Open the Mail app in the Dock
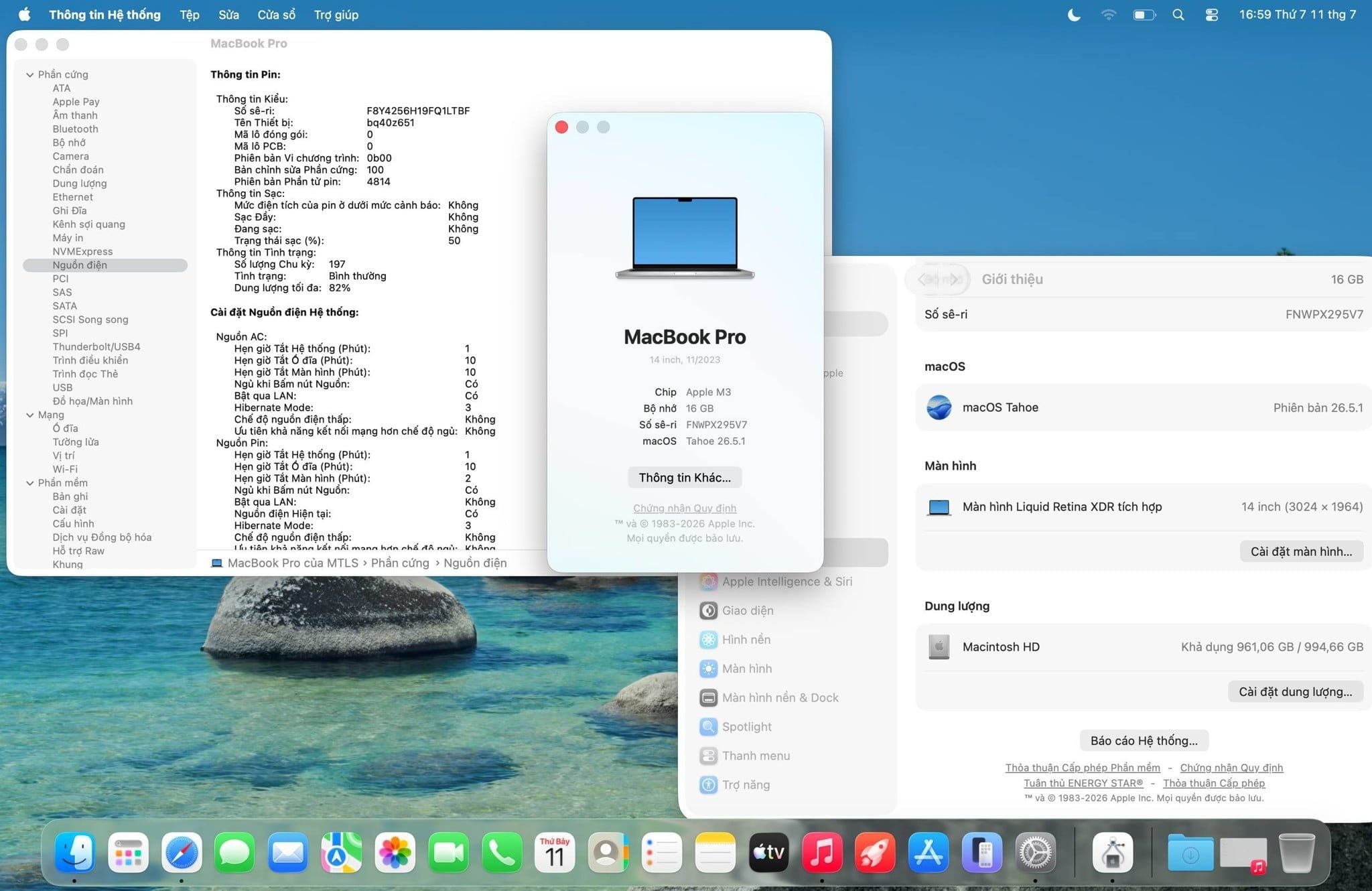1372x891 pixels. [x=288, y=852]
